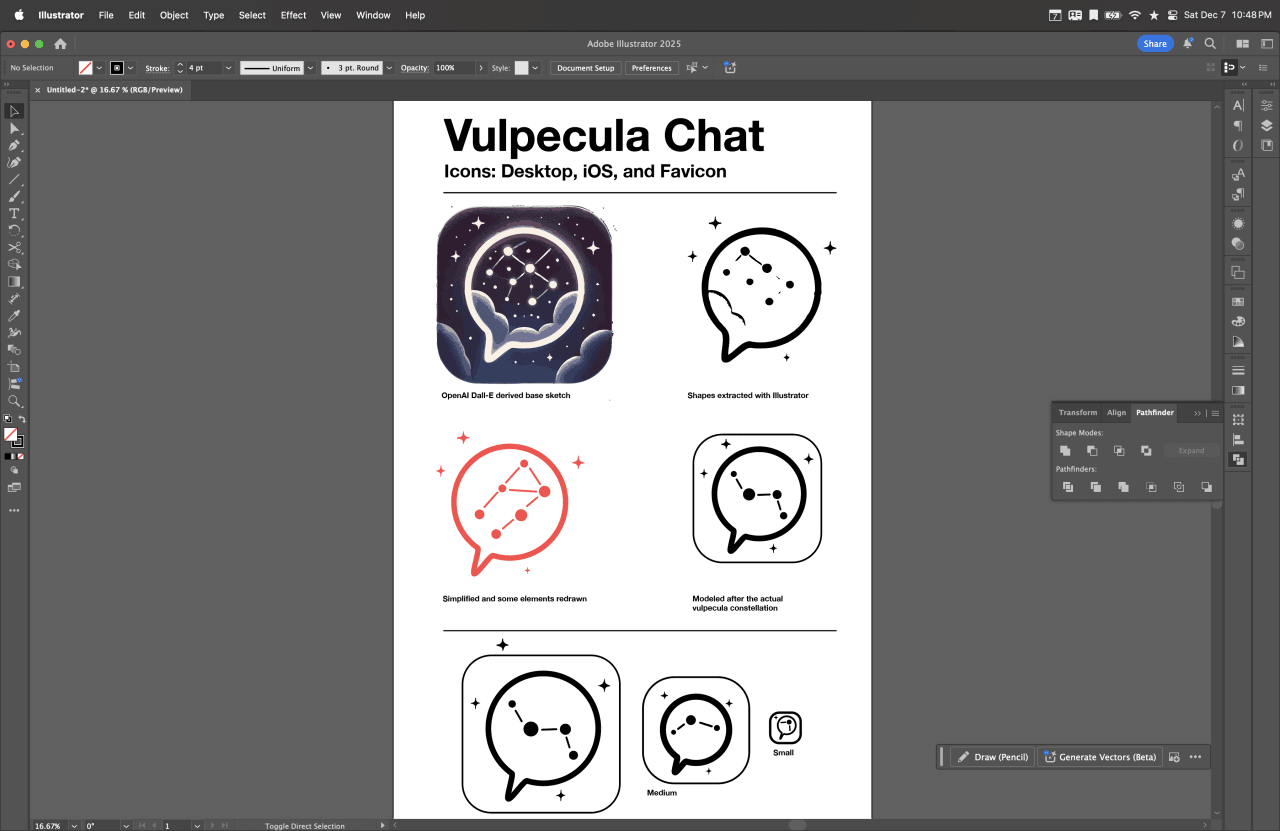Open the Stroke weight dropdown

pyautogui.click(x=230, y=67)
